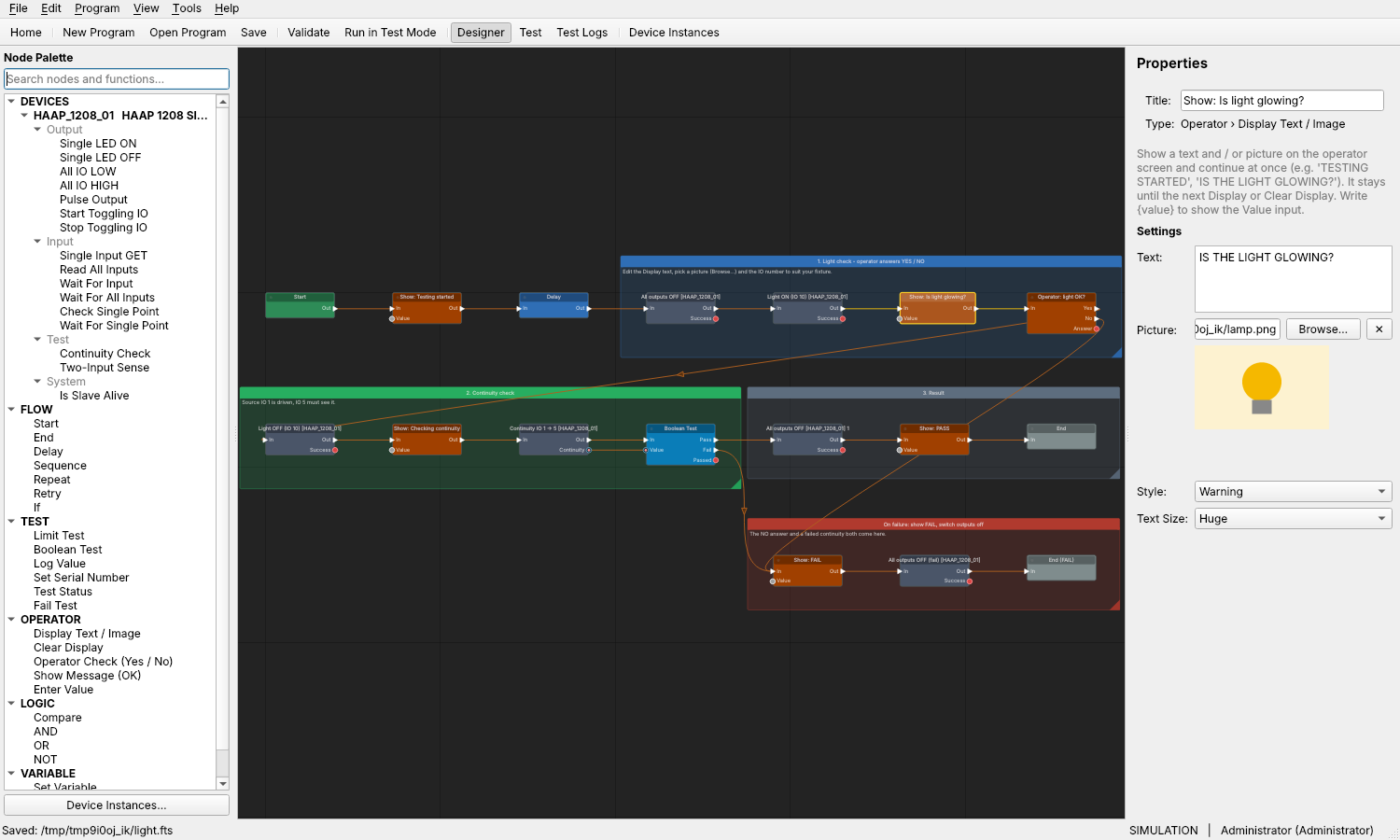Open the Tools menu
The image size is (1400, 840).
[187, 8]
